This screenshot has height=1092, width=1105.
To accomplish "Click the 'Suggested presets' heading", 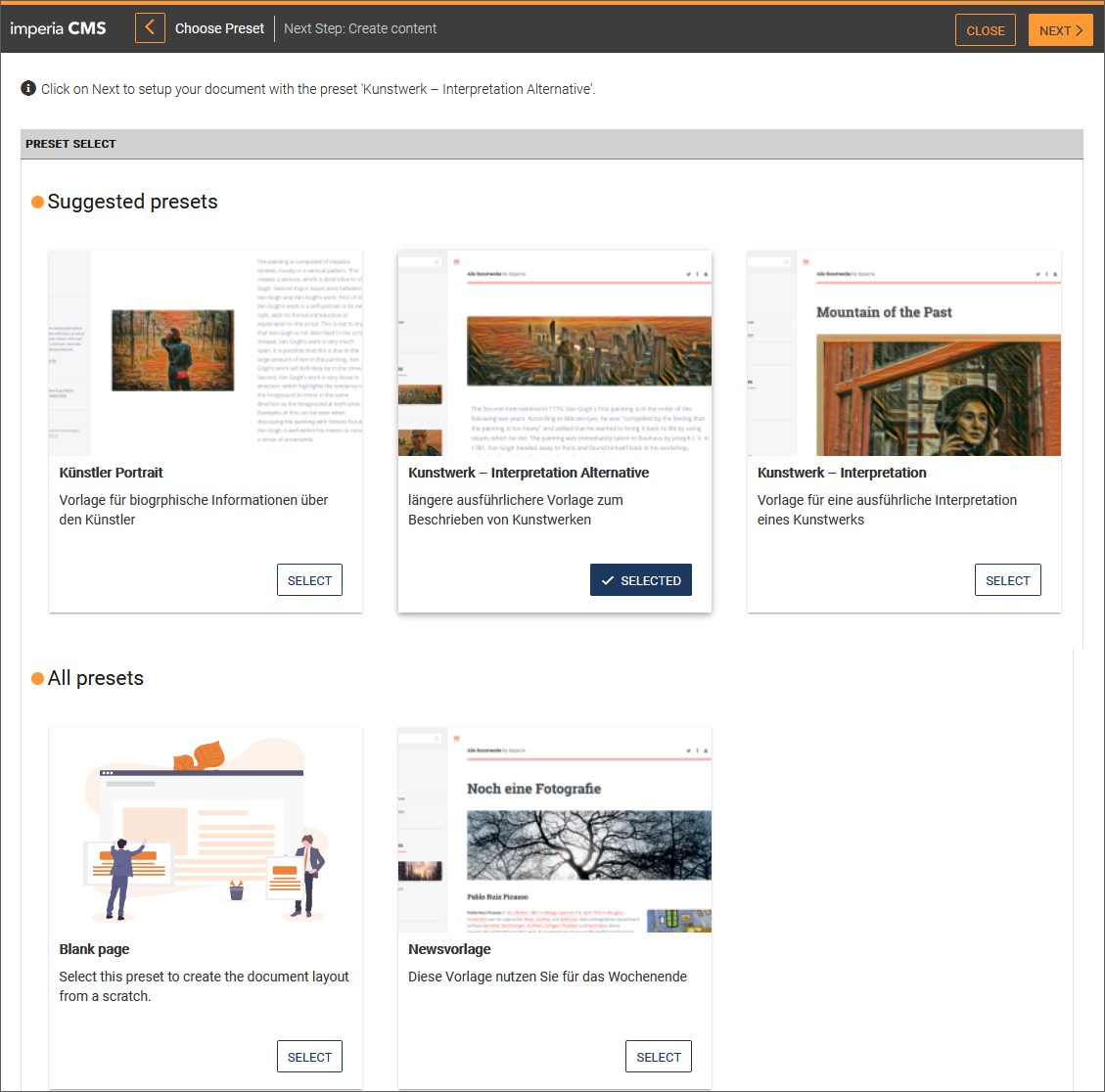I will pyautogui.click(x=132, y=202).
